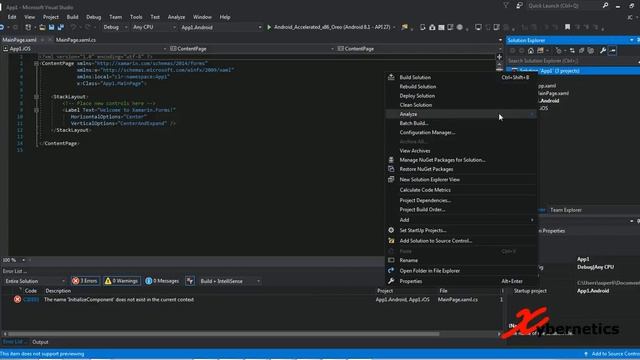Click the bookmark icon in the main toolbar
Image resolution: width=640 pixels, height=360 pixels.
tap(567, 27)
